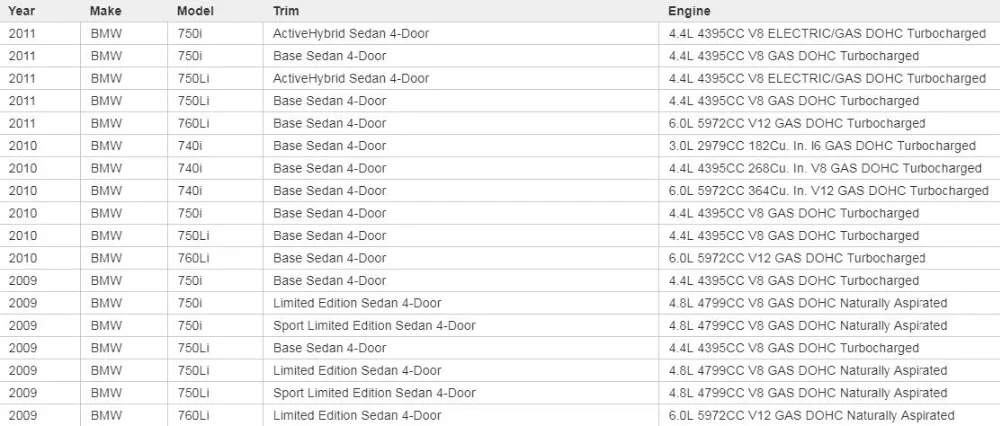Select the 2010 750Li model cell
Image resolution: width=1000 pixels, height=426 pixels.
tap(216, 236)
